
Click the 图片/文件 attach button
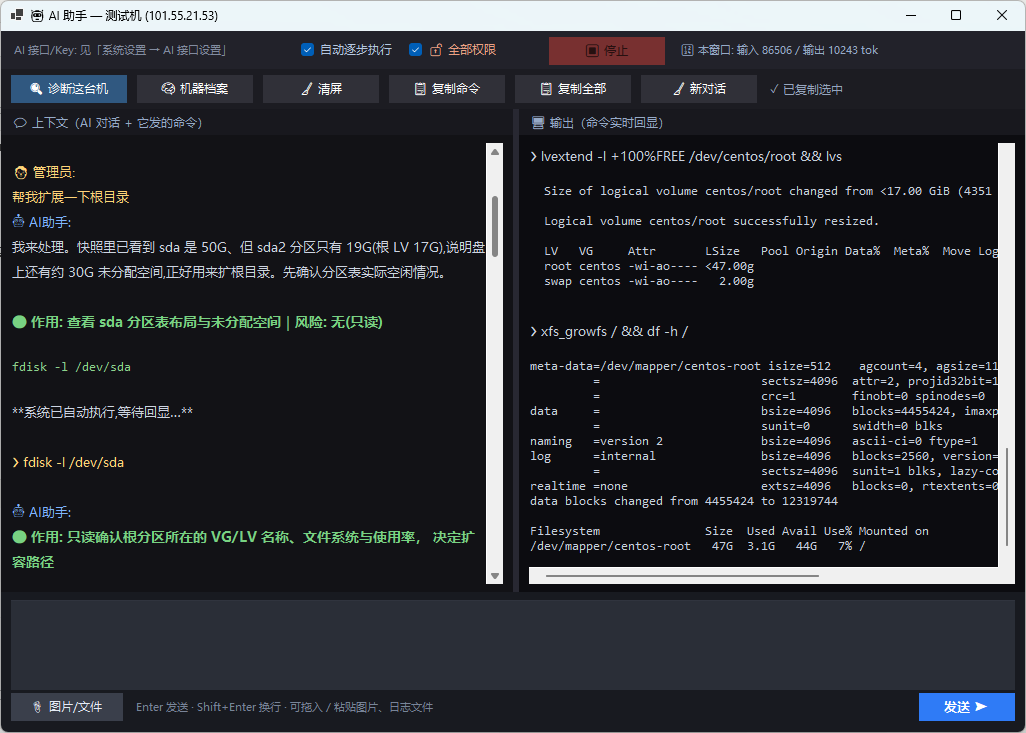pyautogui.click(x=67, y=707)
